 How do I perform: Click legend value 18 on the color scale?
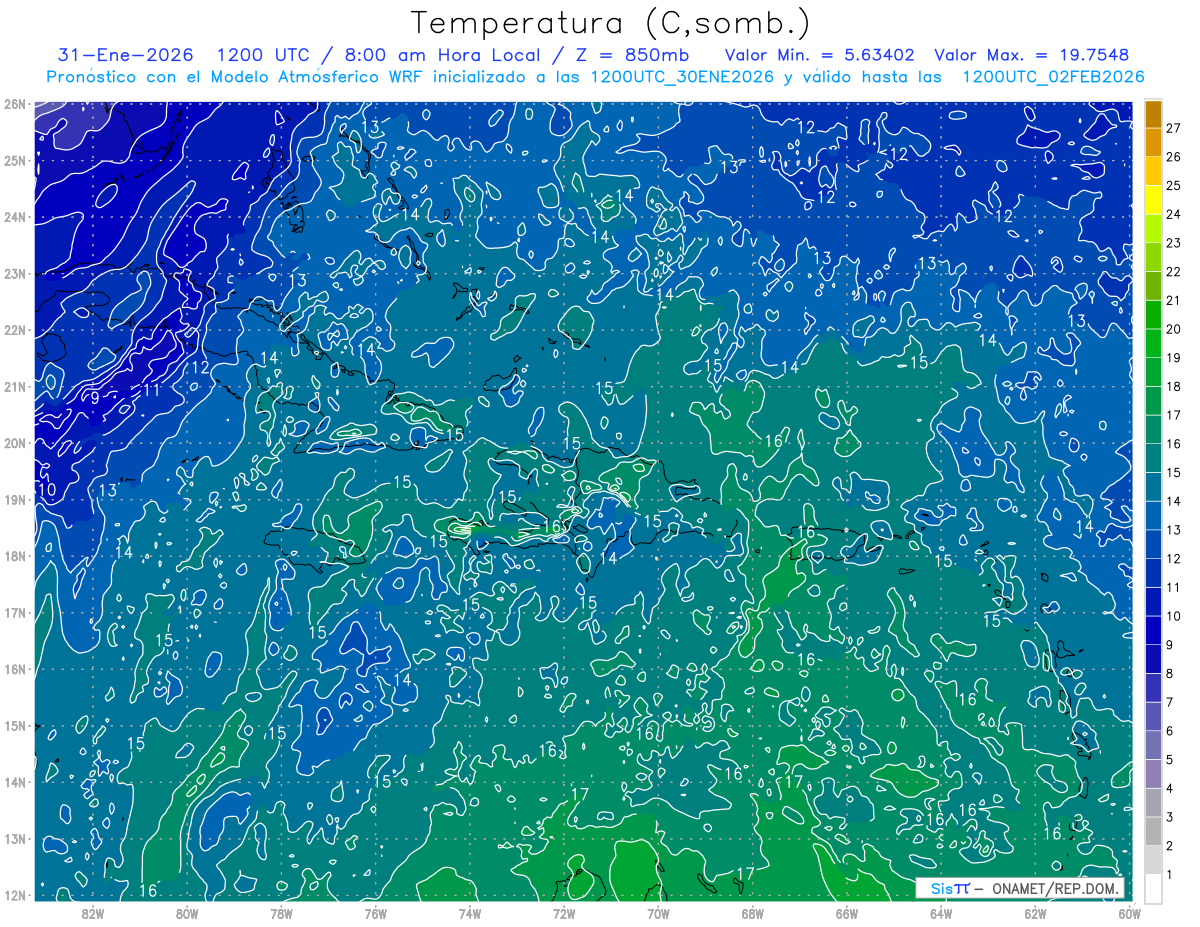coord(1174,386)
